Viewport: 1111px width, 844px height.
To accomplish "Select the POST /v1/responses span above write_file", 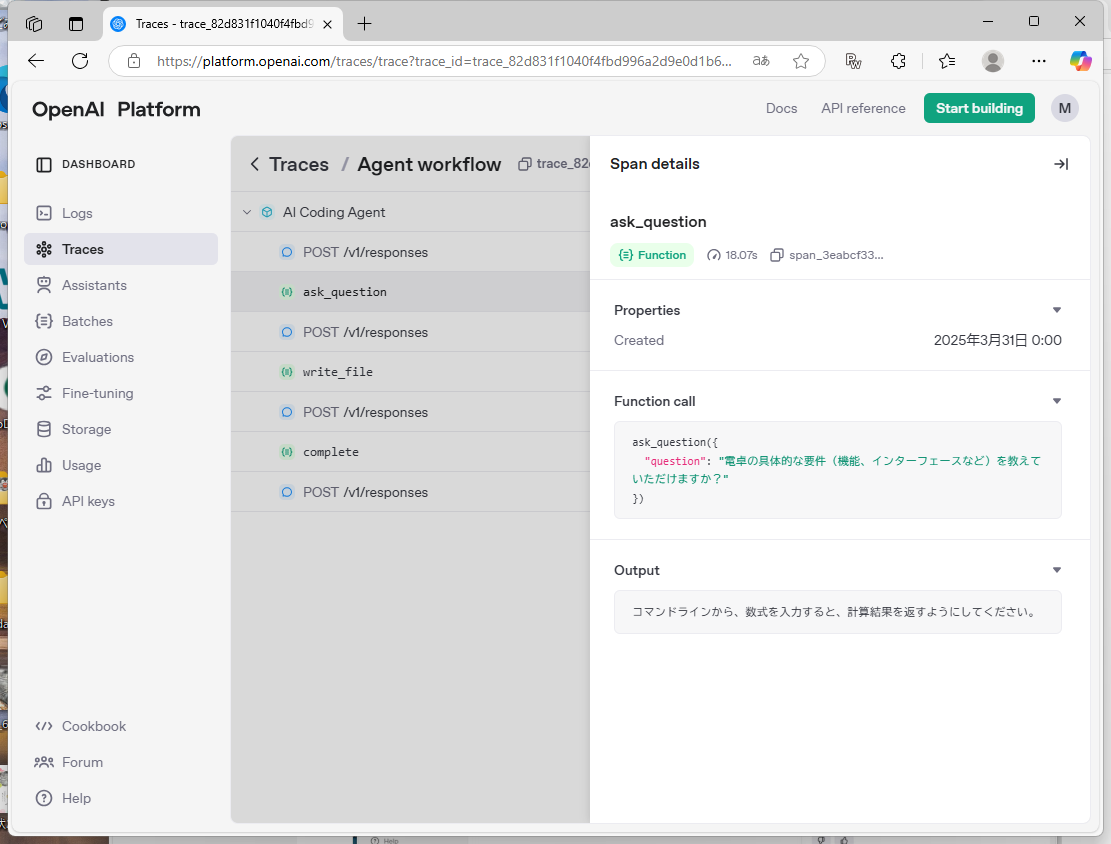I will click(410, 332).
